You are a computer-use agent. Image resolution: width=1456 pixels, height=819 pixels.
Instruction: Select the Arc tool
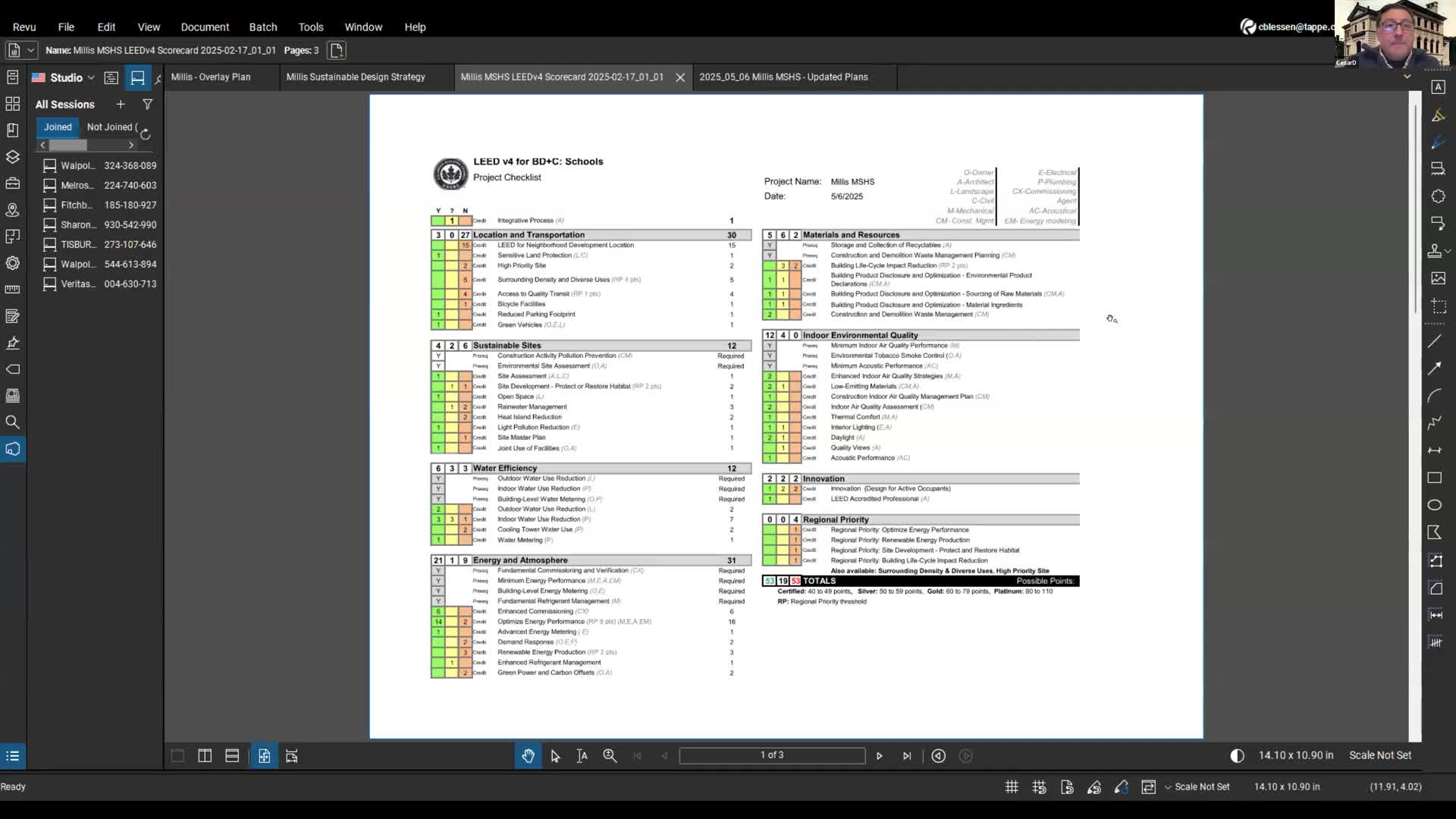1435,396
